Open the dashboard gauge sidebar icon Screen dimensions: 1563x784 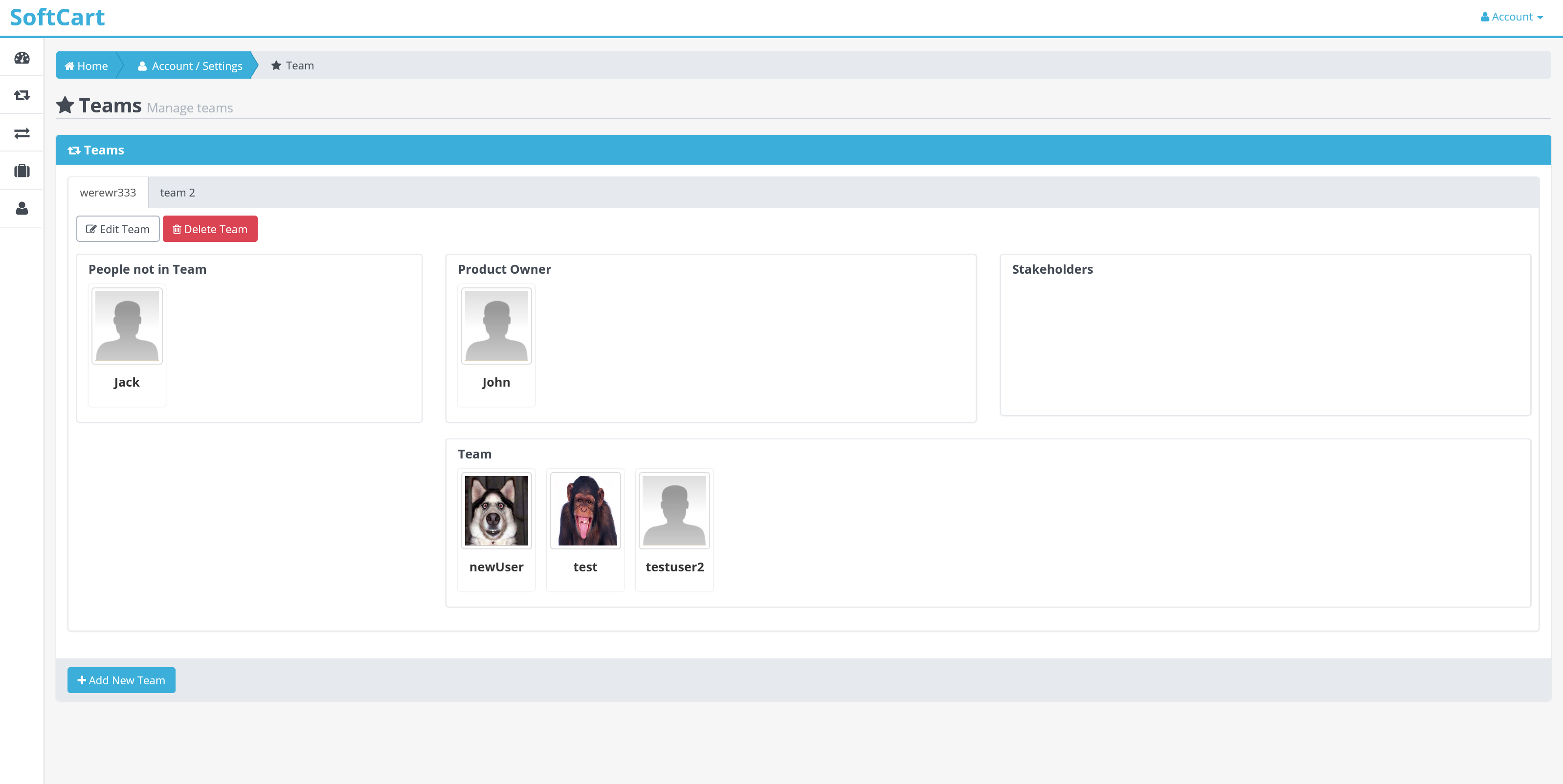pos(22,58)
